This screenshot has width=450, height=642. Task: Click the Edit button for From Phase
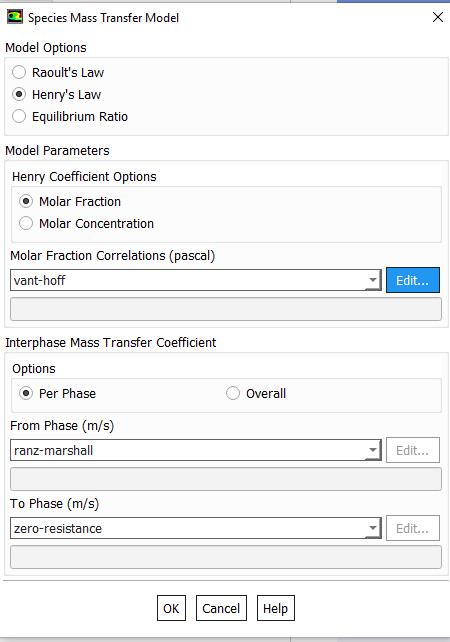[x=413, y=450]
